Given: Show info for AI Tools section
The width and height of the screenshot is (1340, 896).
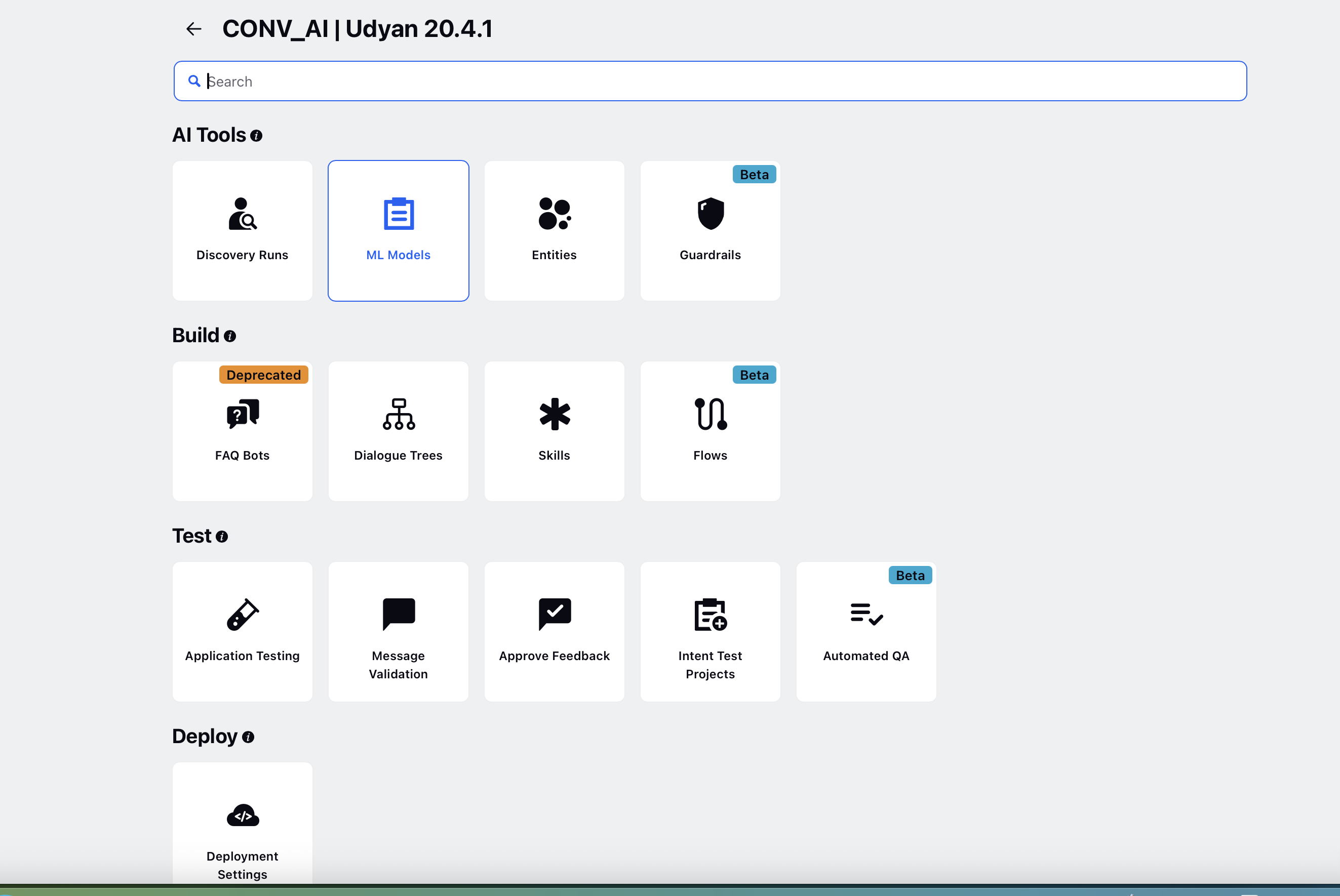Looking at the screenshot, I should click(x=256, y=136).
